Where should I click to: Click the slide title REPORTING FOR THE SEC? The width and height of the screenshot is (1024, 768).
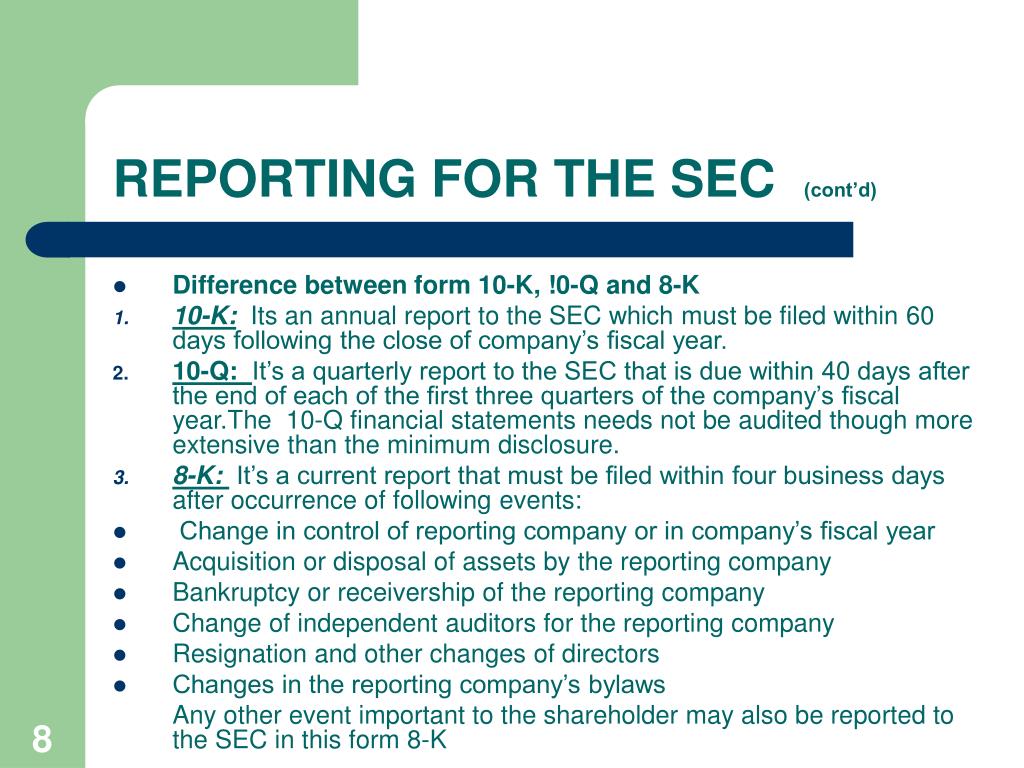tap(444, 178)
